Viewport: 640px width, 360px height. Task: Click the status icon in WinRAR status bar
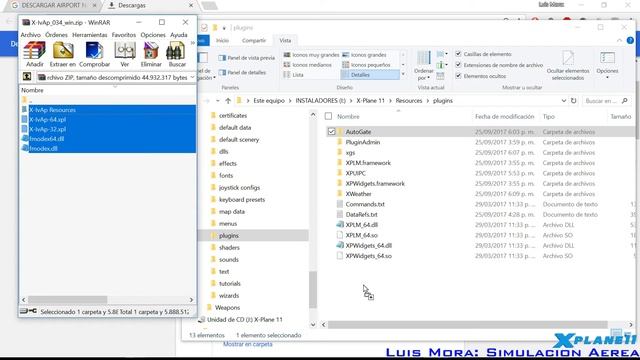[x=28, y=311]
